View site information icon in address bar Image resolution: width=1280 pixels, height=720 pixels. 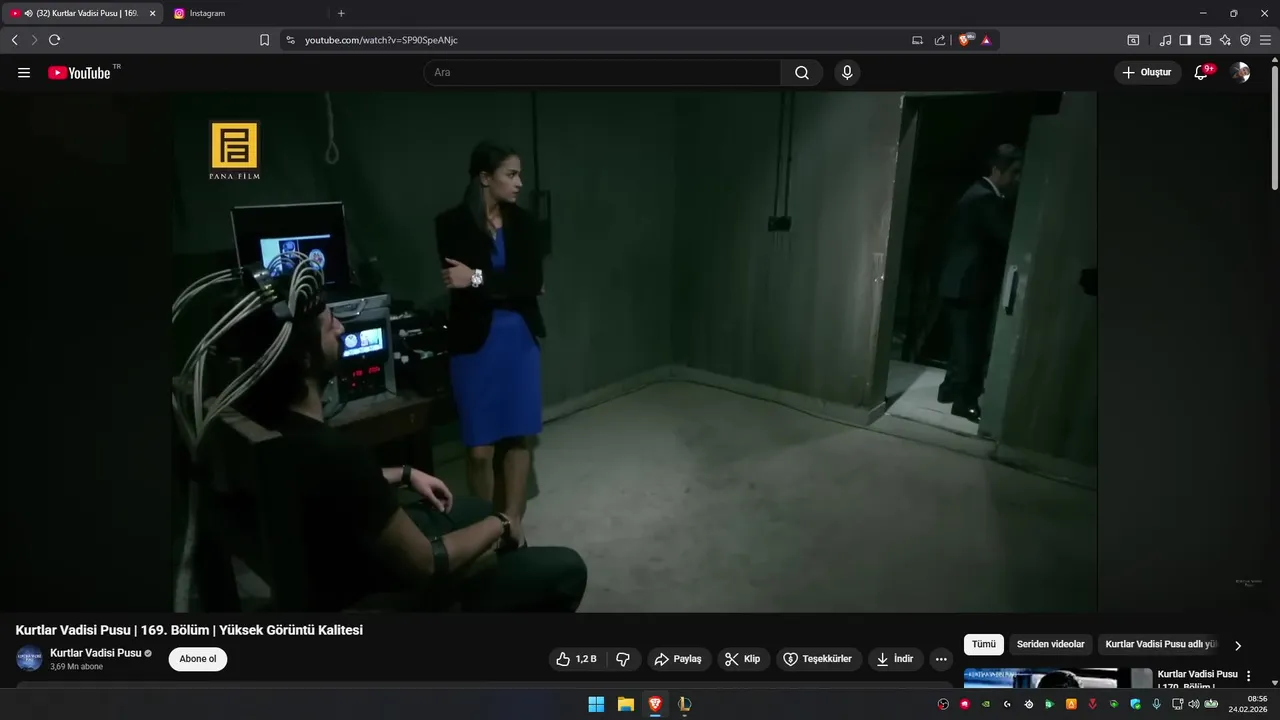click(x=290, y=40)
